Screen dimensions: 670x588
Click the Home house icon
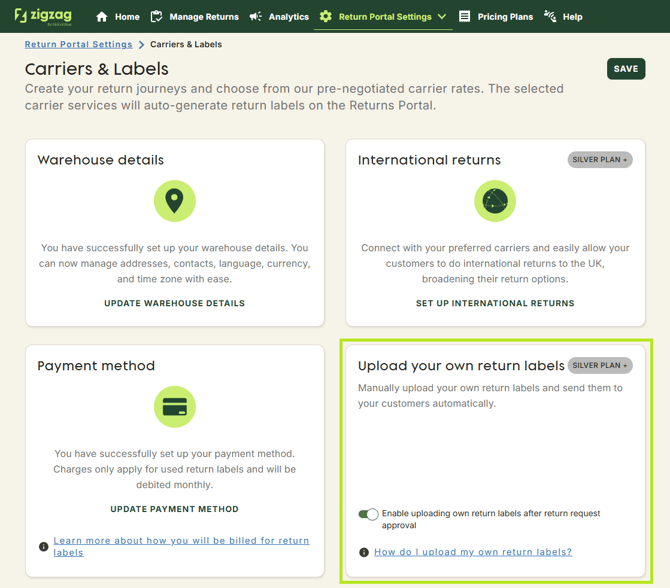(x=102, y=17)
